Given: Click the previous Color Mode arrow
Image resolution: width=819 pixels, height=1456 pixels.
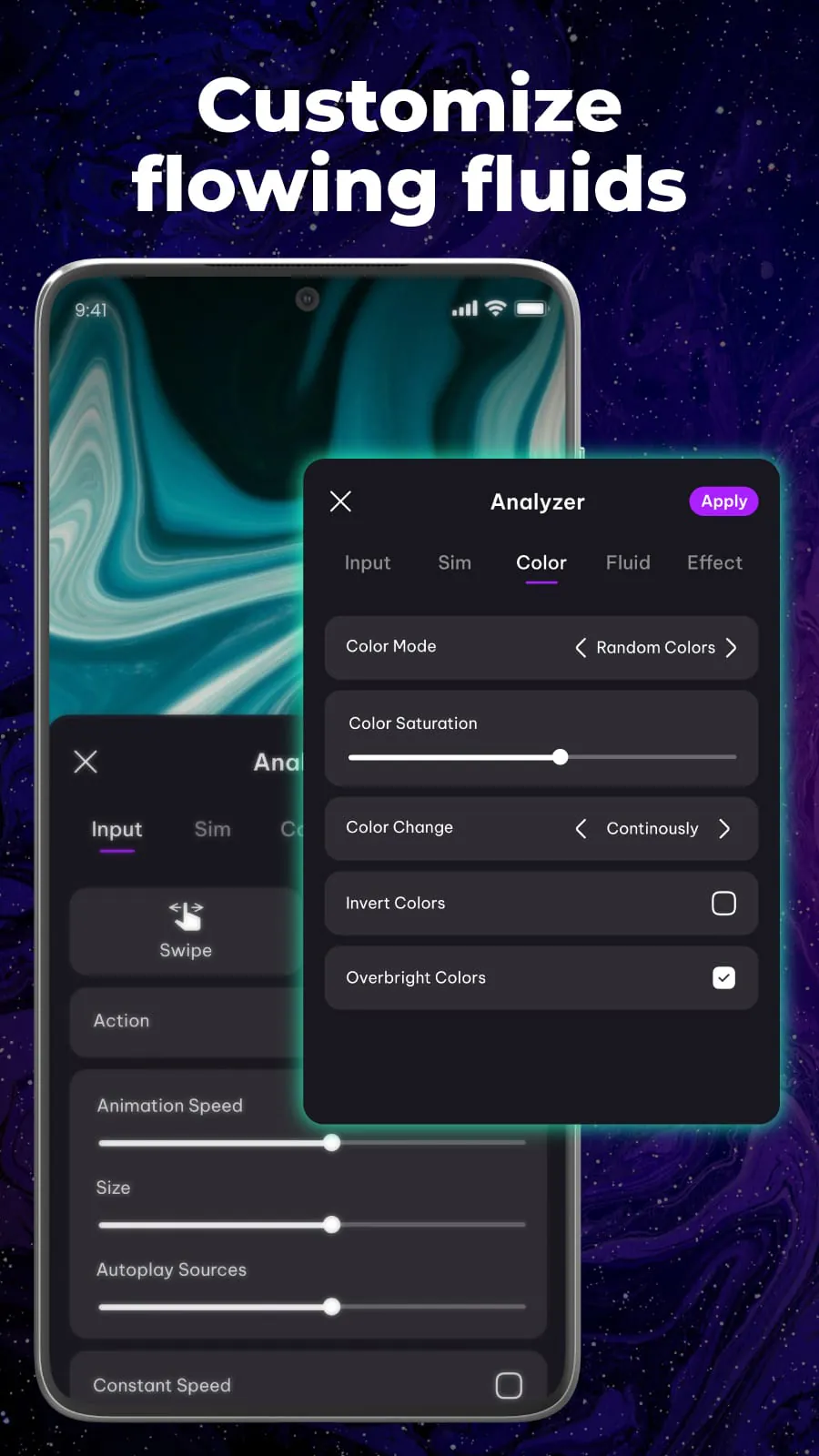Looking at the screenshot, I should 581,648.
